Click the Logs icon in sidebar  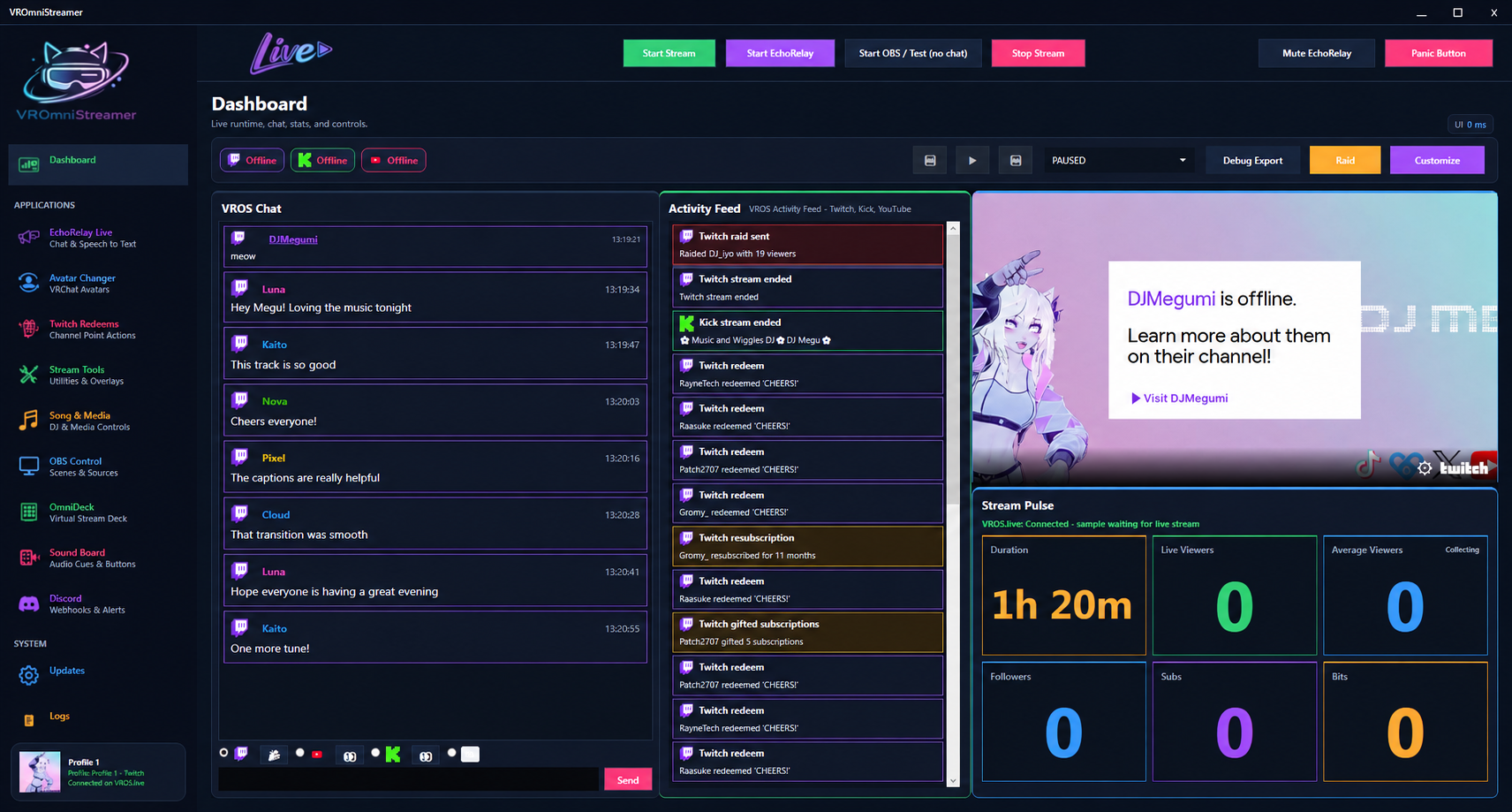click(29, 720)
